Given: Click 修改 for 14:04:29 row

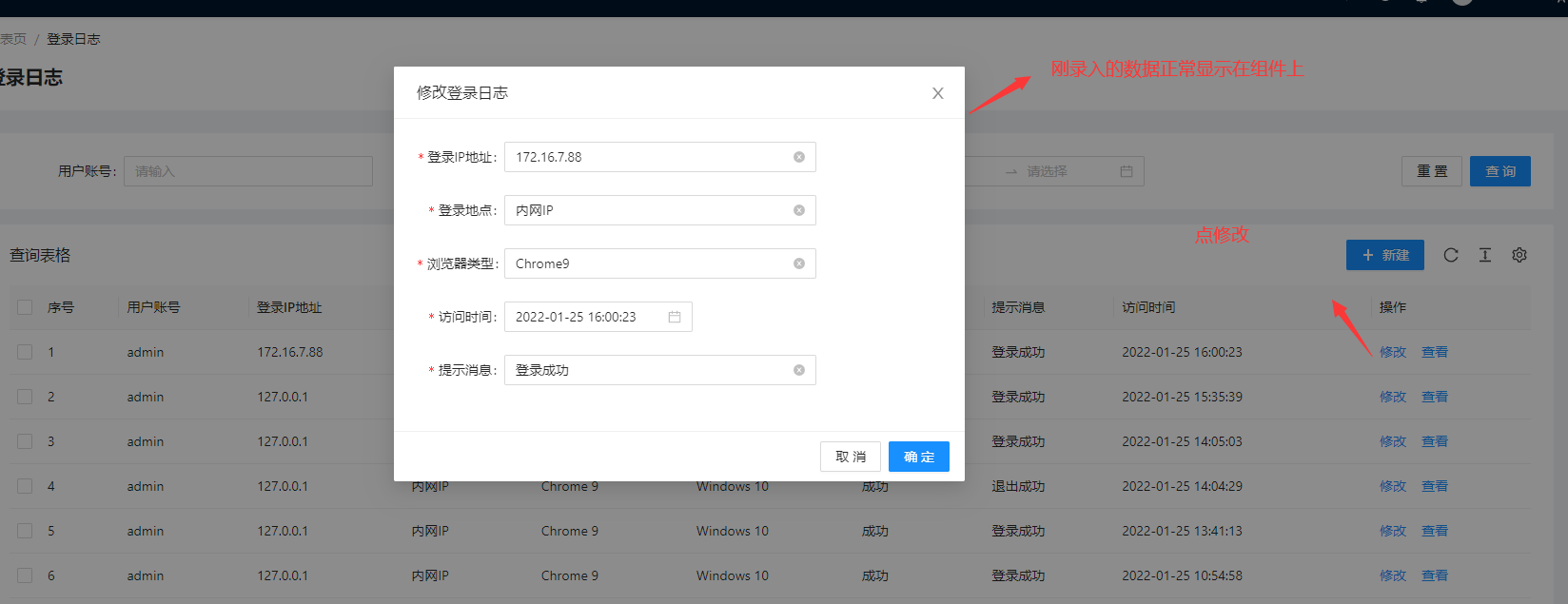Looking at the screenshot, I should click(1393, 486).
